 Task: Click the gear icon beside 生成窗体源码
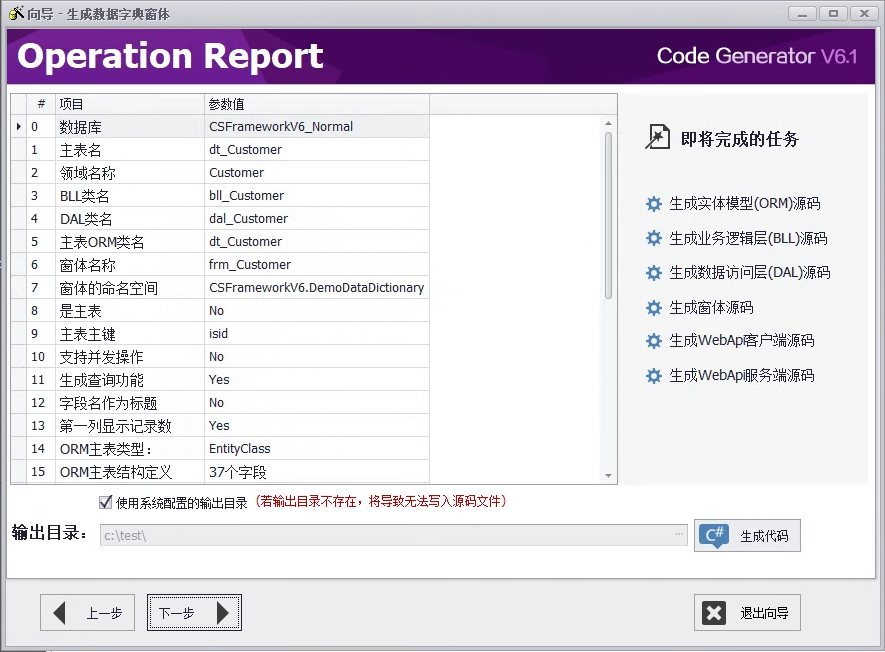[x=654, y=308]
